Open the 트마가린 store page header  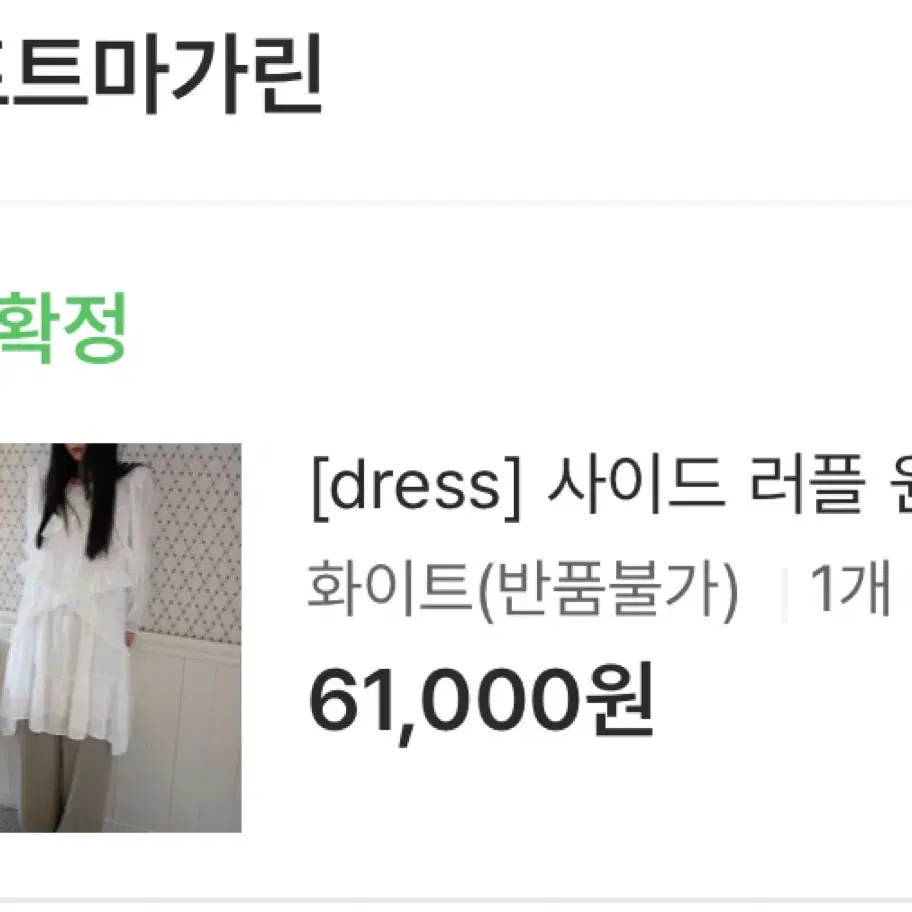160,73
